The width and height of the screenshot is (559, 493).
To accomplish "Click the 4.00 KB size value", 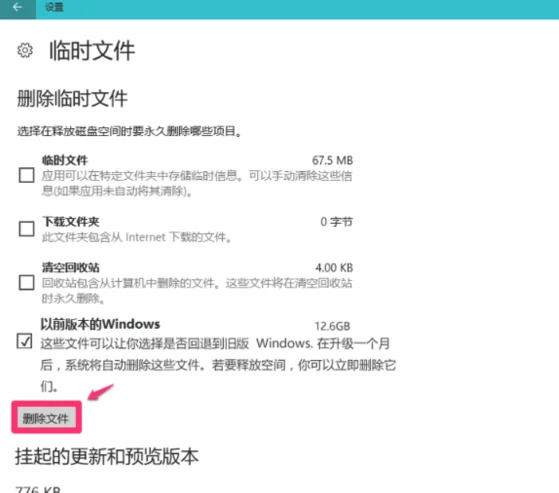I will pyautogui.click(x=334, y=267).
